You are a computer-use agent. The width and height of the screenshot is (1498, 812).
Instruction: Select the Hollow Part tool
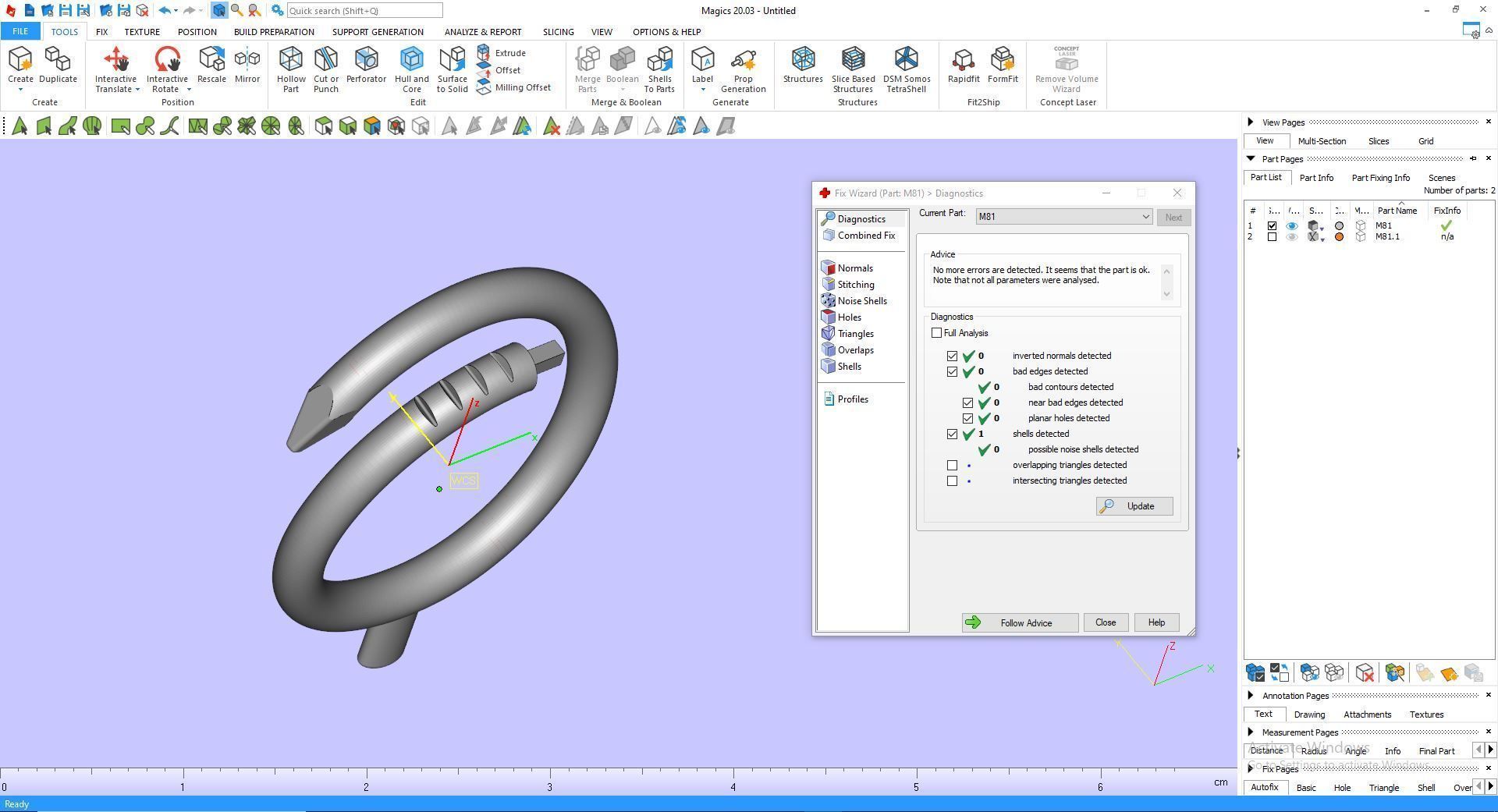290,69
